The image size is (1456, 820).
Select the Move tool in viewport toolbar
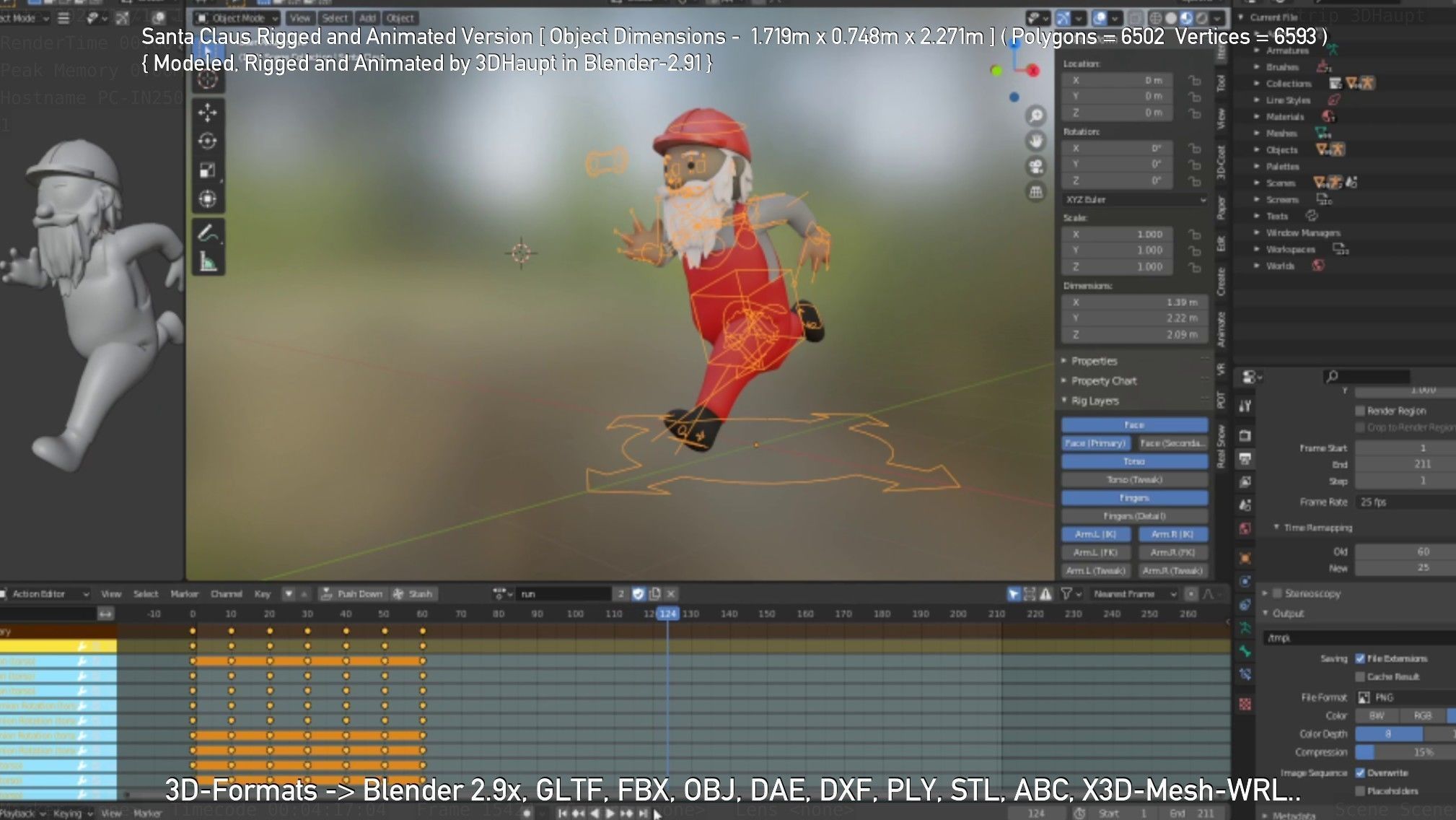[x=208, y=113]
